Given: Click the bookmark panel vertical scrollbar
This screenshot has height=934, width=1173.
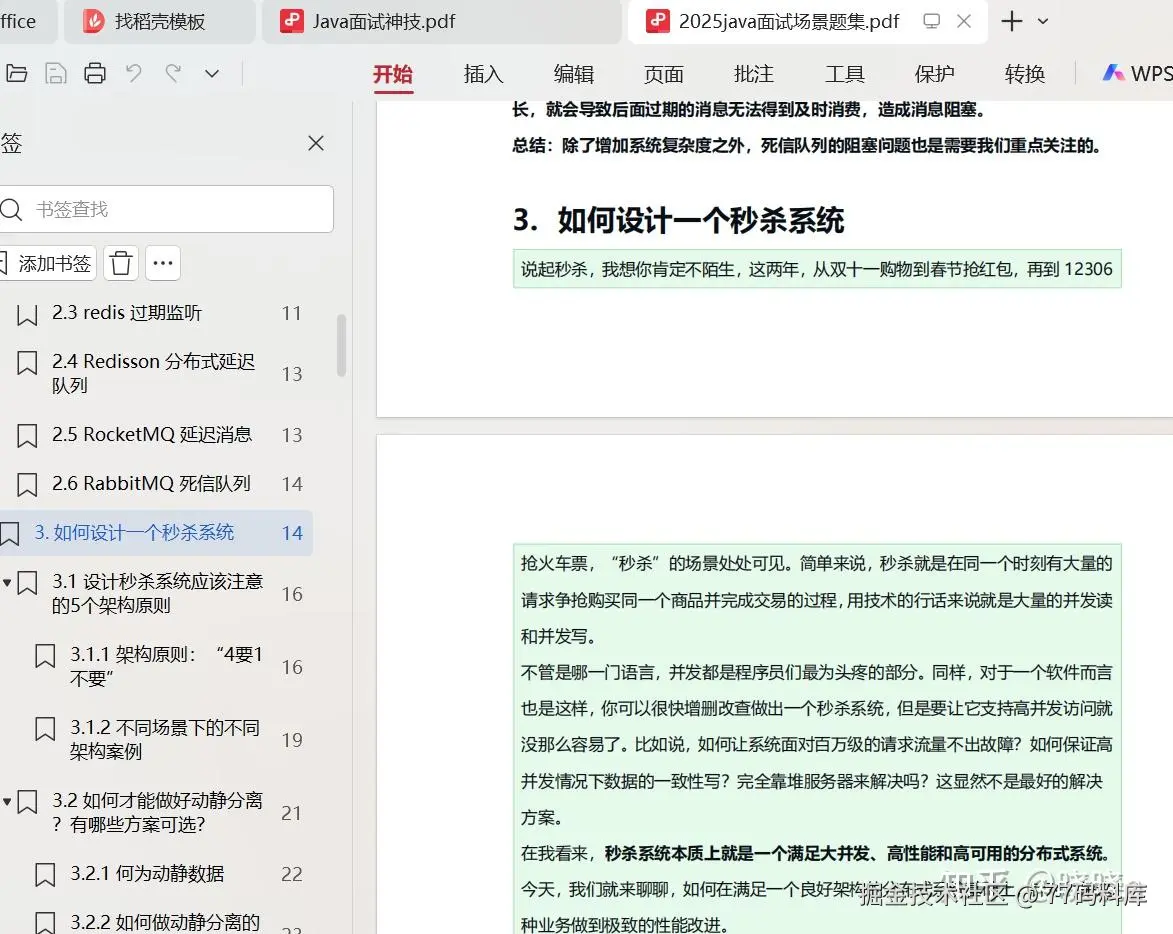Looking at the screenshot, I should 341,345.
